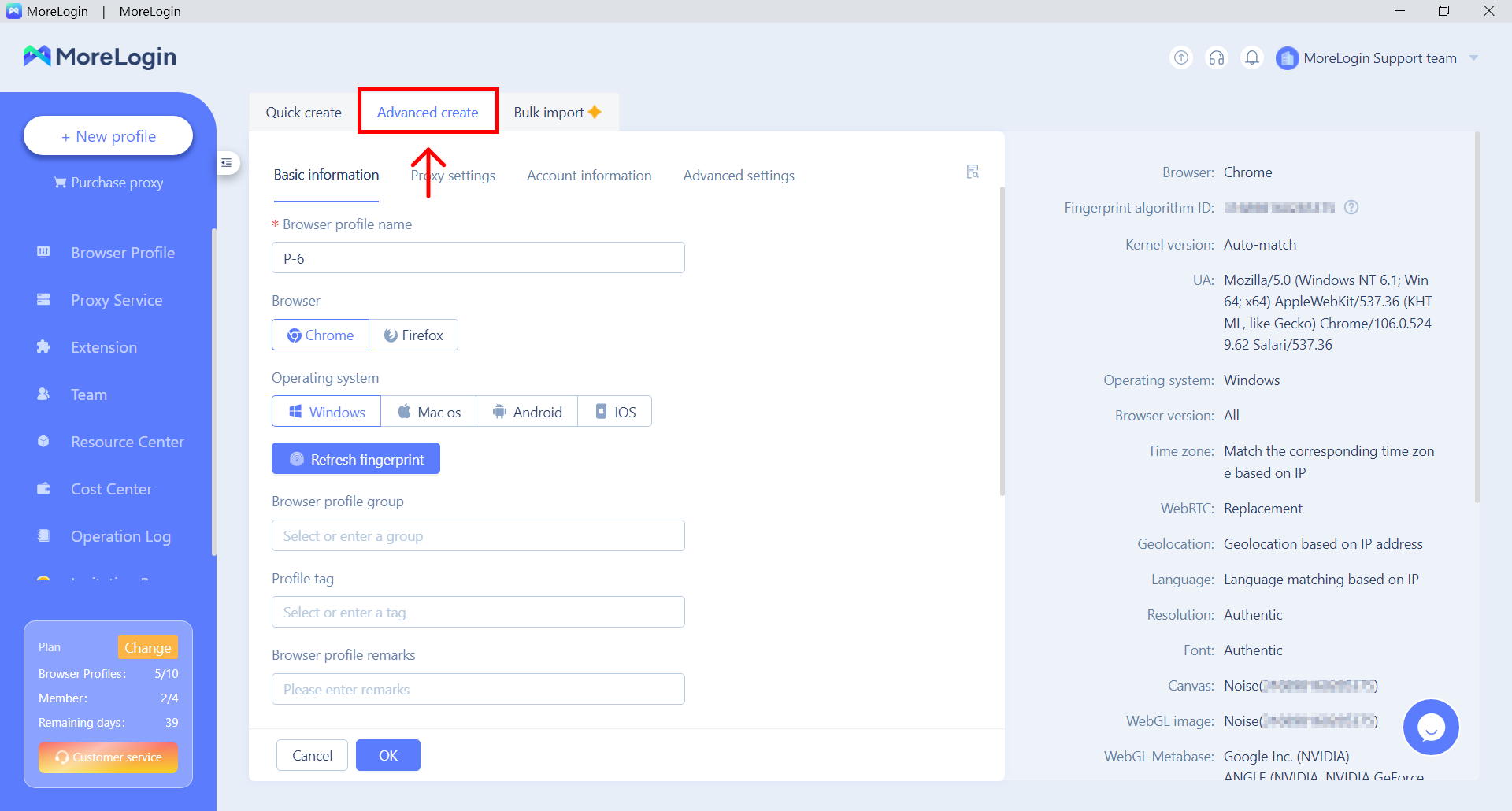
Task: Click the plan Change button
Action: click(147, 647)
